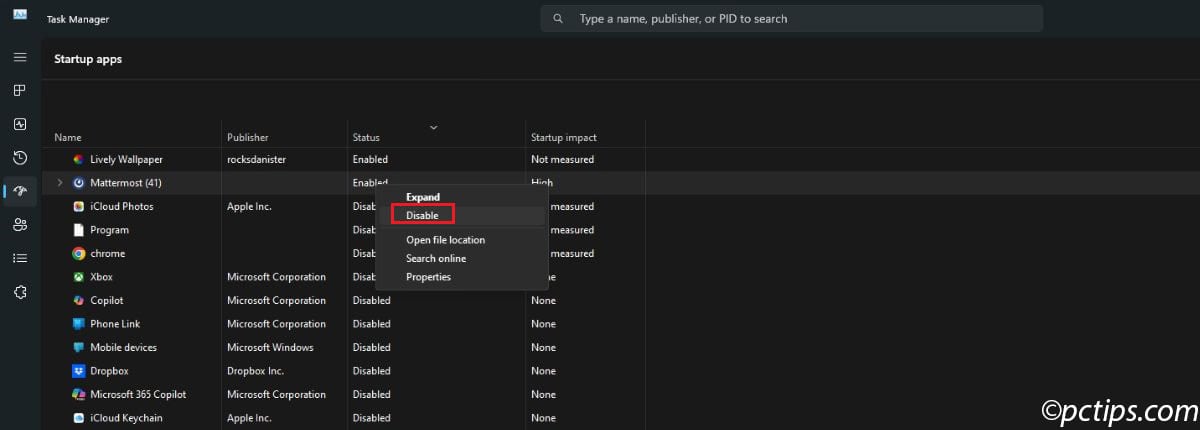This screenshot has width=1200, height=430.
Task: Click the Microsoft Windows publisher cell
Action: pos(270,347)
